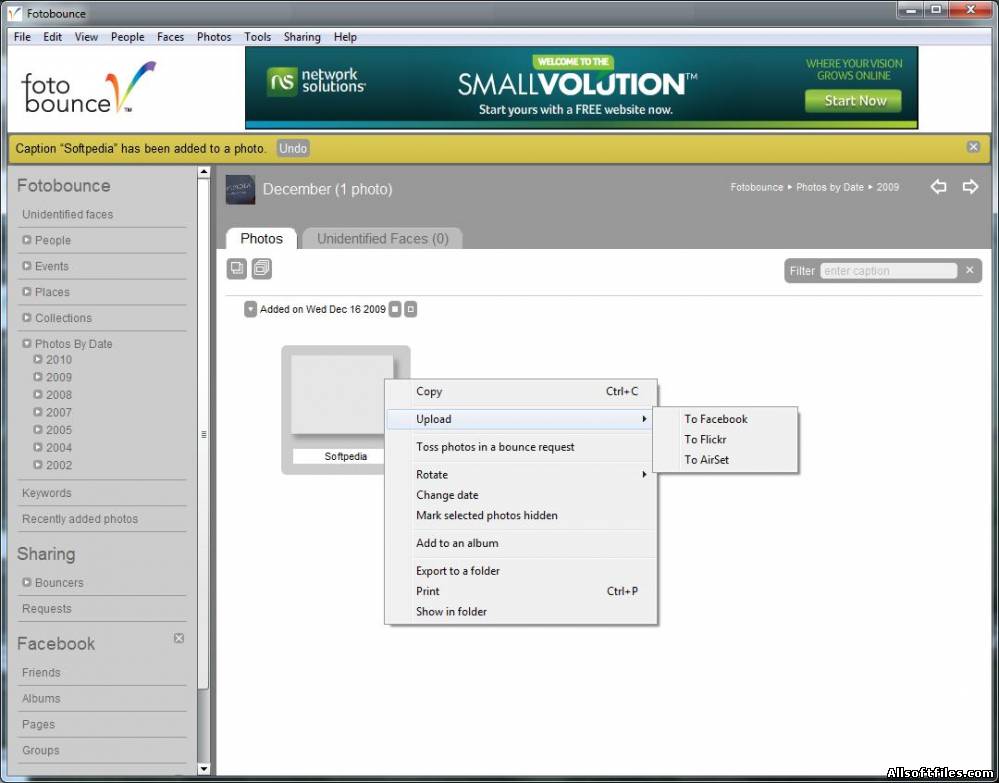Open the Tools menu
This screenshot has height=783, width=999.
pos(257,37)
